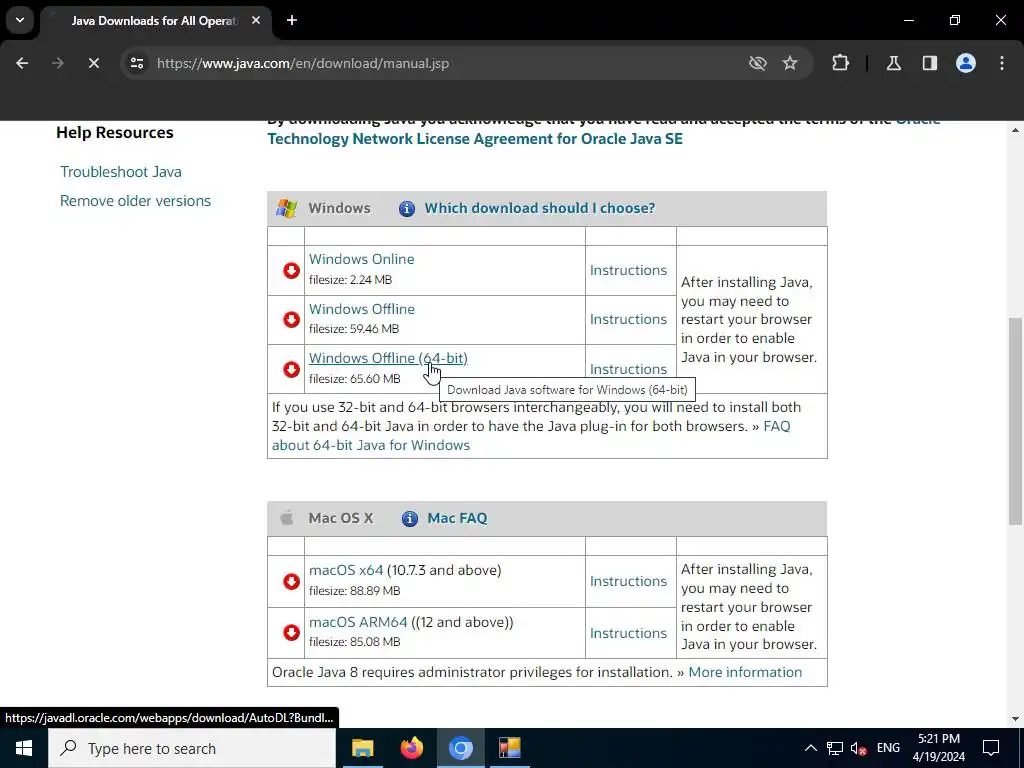
Task: Open Instructions for Windows Online
Action: tap(628, 270)
